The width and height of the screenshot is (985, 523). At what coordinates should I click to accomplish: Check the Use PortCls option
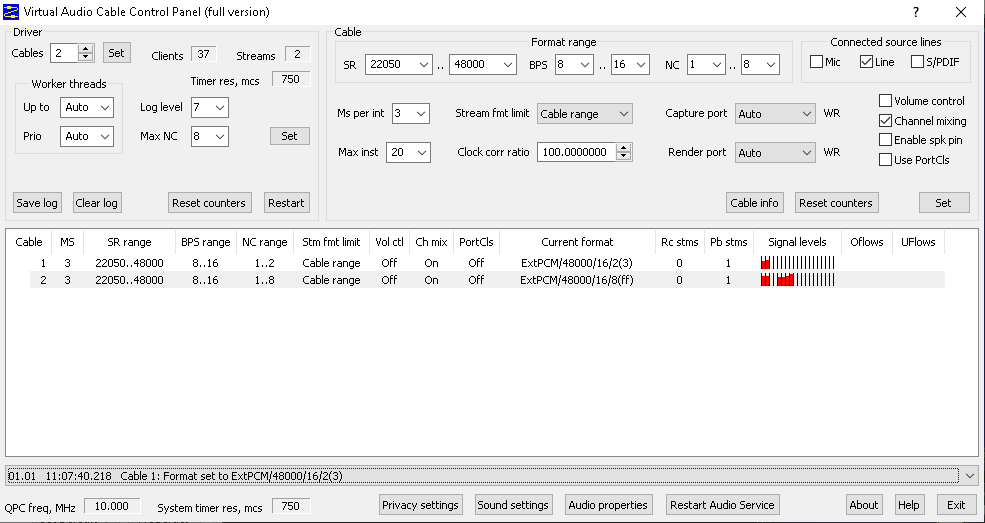(x=885, y=160)
